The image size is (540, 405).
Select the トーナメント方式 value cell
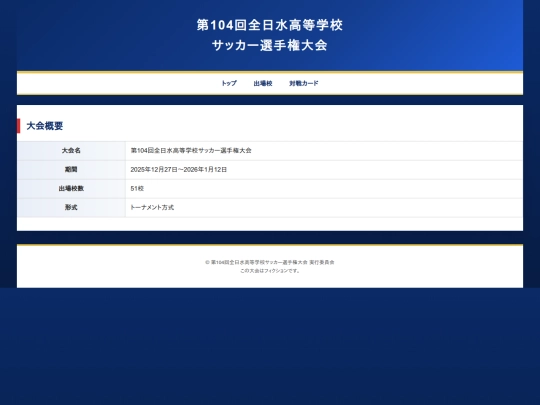click(x=324, y=207)
